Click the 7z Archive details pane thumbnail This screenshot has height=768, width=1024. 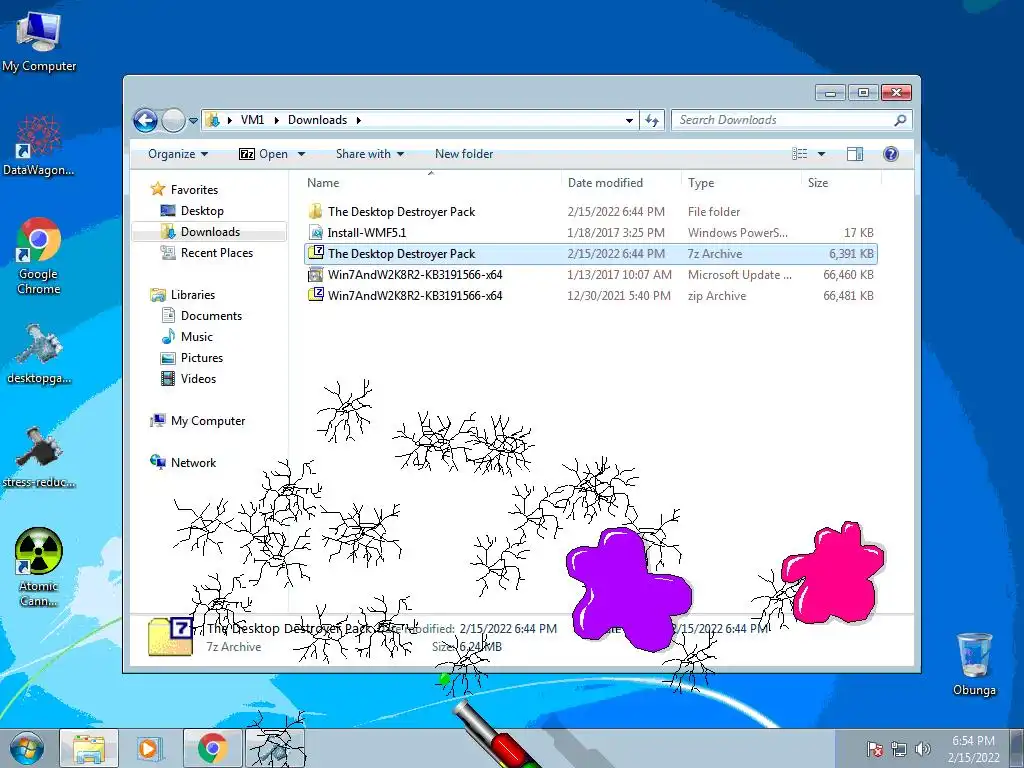click(x=170, y=636)
